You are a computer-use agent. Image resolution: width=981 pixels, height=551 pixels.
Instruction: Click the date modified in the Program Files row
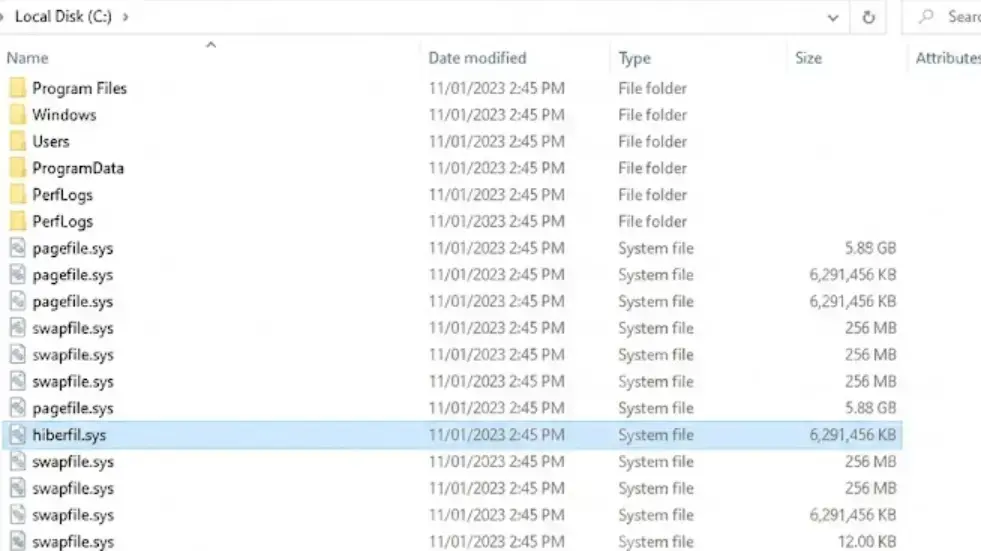[497, 88]
